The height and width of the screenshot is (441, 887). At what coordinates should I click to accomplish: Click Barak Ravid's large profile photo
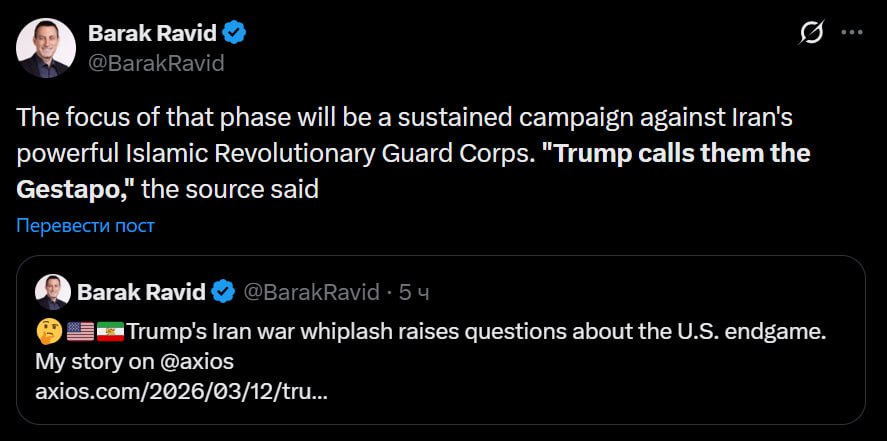(46, 48)
